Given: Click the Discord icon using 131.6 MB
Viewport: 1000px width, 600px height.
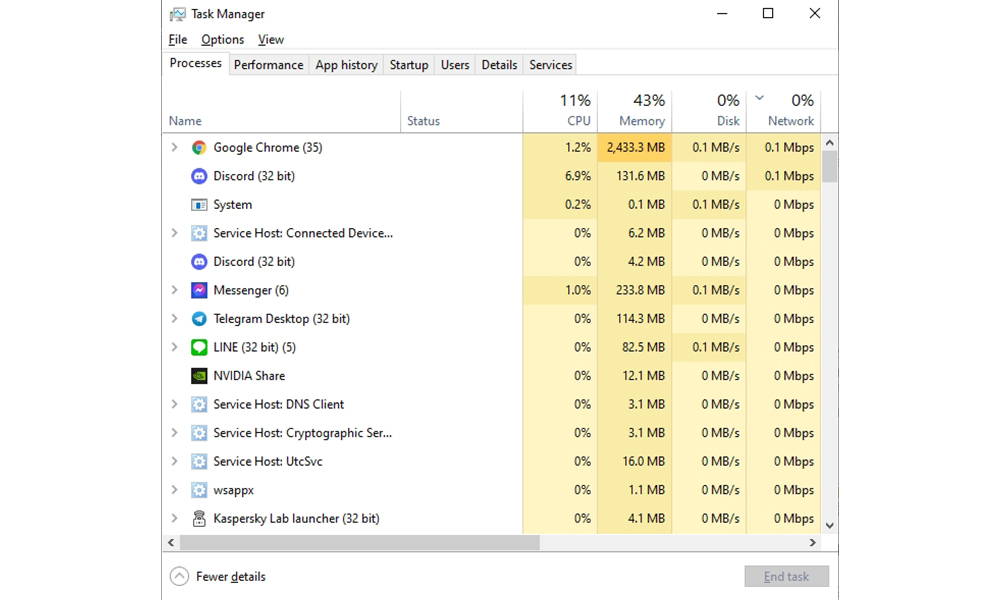Looking at the screenshot, I should (199, 176).
